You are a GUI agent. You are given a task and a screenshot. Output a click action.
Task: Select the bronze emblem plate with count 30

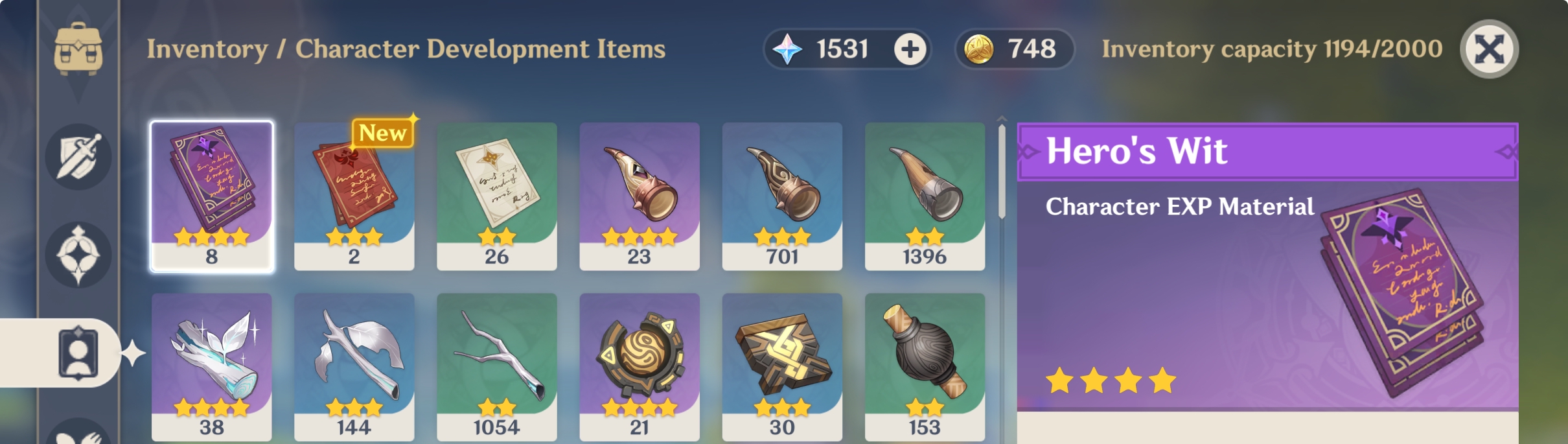pyautogui.click(x=782, y=368)
